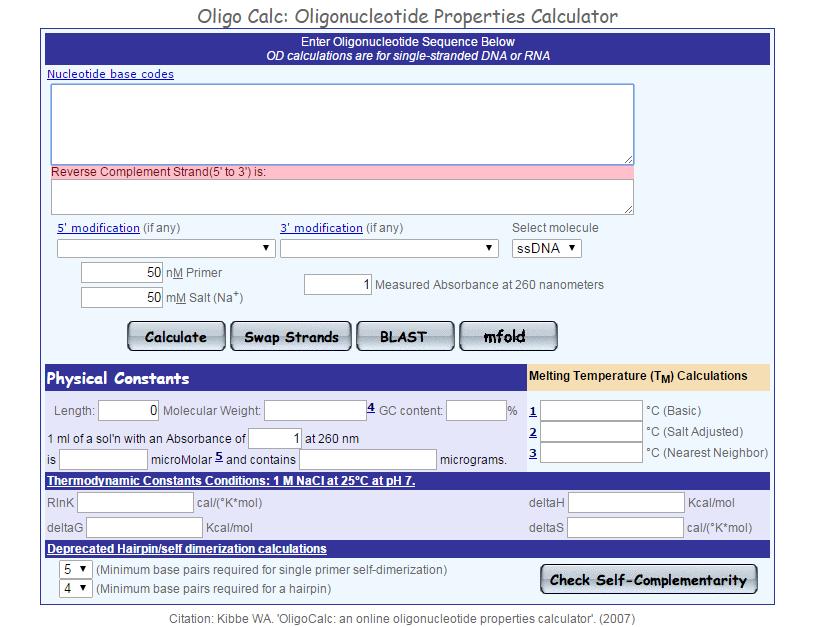Open the ssDNA molecule selector
The width and height of the screenshot is (813, 627).
546,248
